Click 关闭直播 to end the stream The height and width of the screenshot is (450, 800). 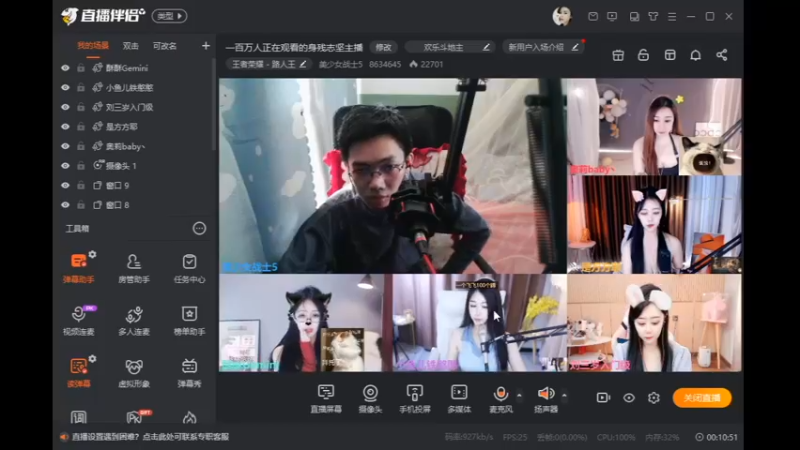coord(702,398)
